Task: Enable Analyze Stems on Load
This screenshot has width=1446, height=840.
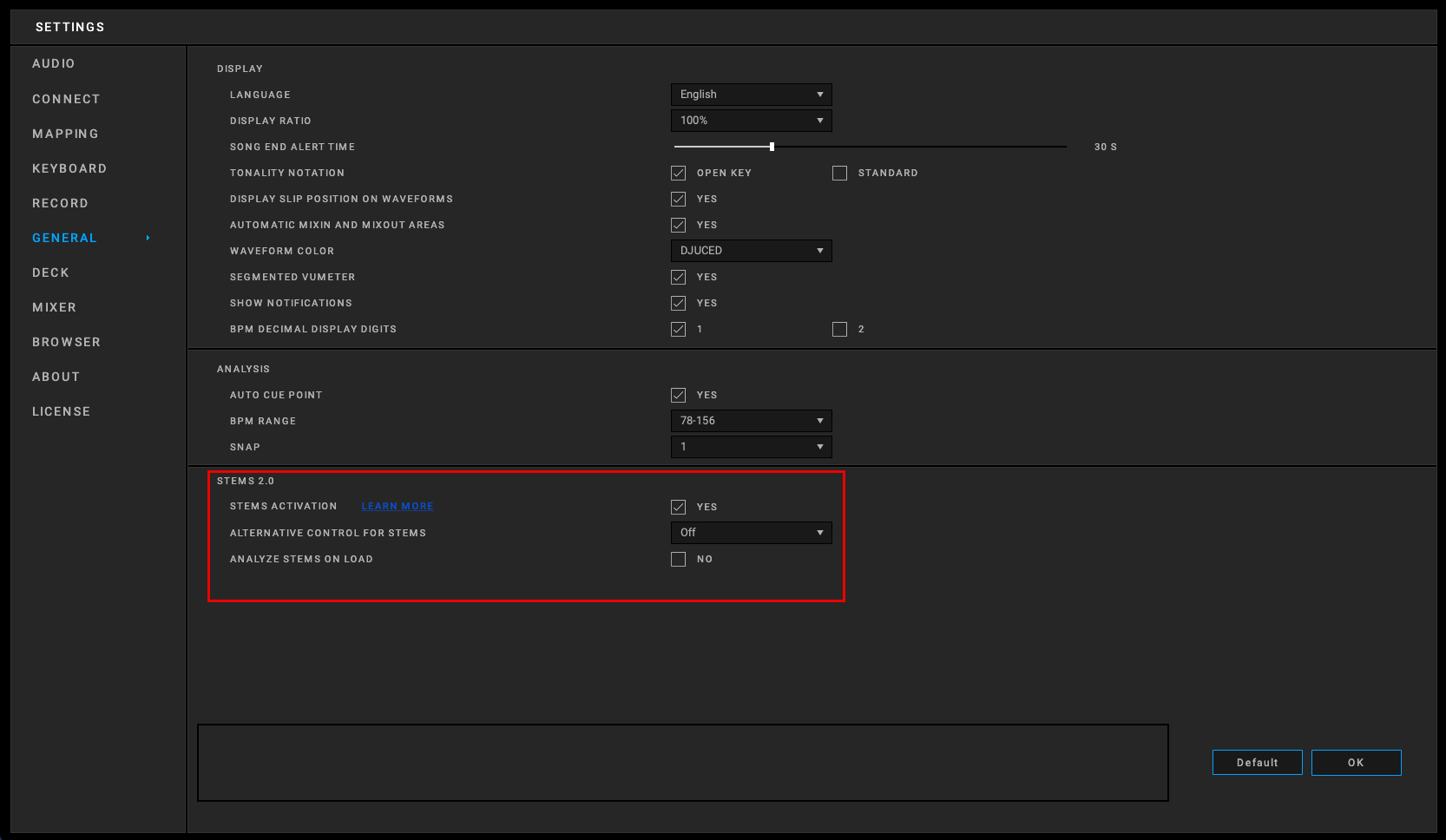Action: coord(679,560)
